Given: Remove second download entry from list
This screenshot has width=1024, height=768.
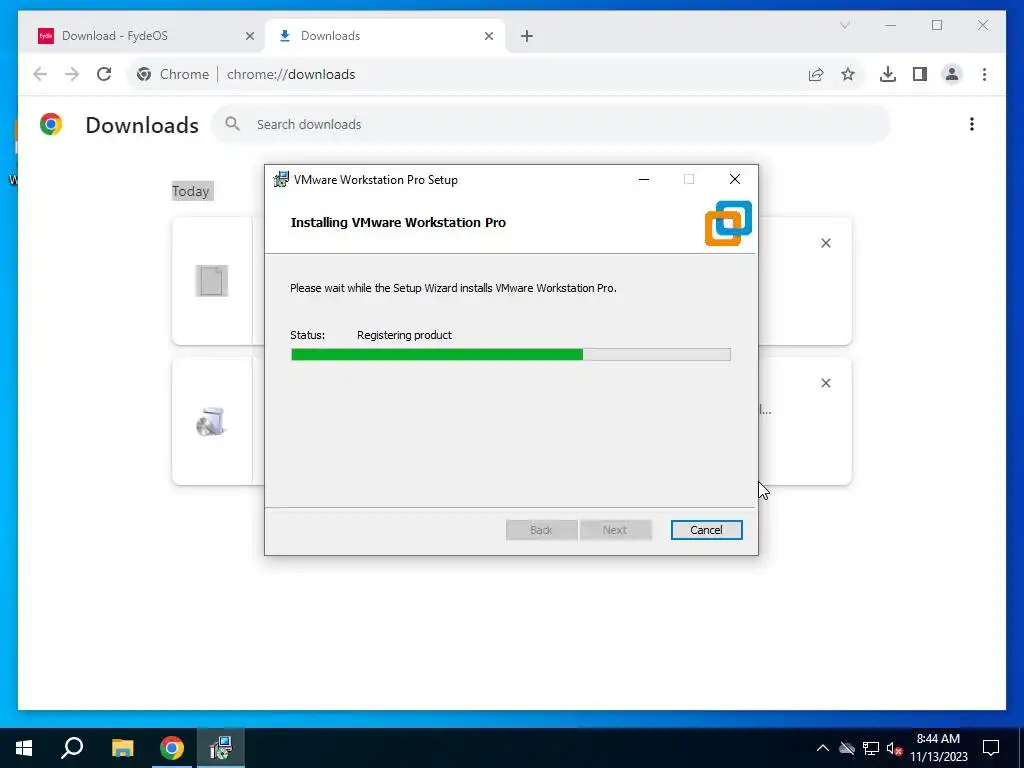Looking at the screenshot, I should 825,383.
